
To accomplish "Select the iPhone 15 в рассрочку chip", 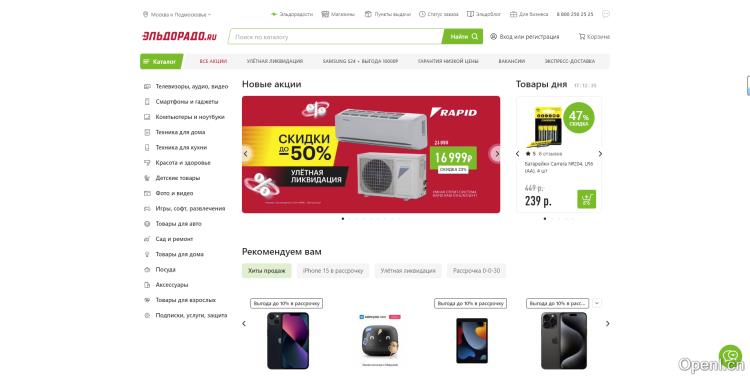I will click(333, 271).
